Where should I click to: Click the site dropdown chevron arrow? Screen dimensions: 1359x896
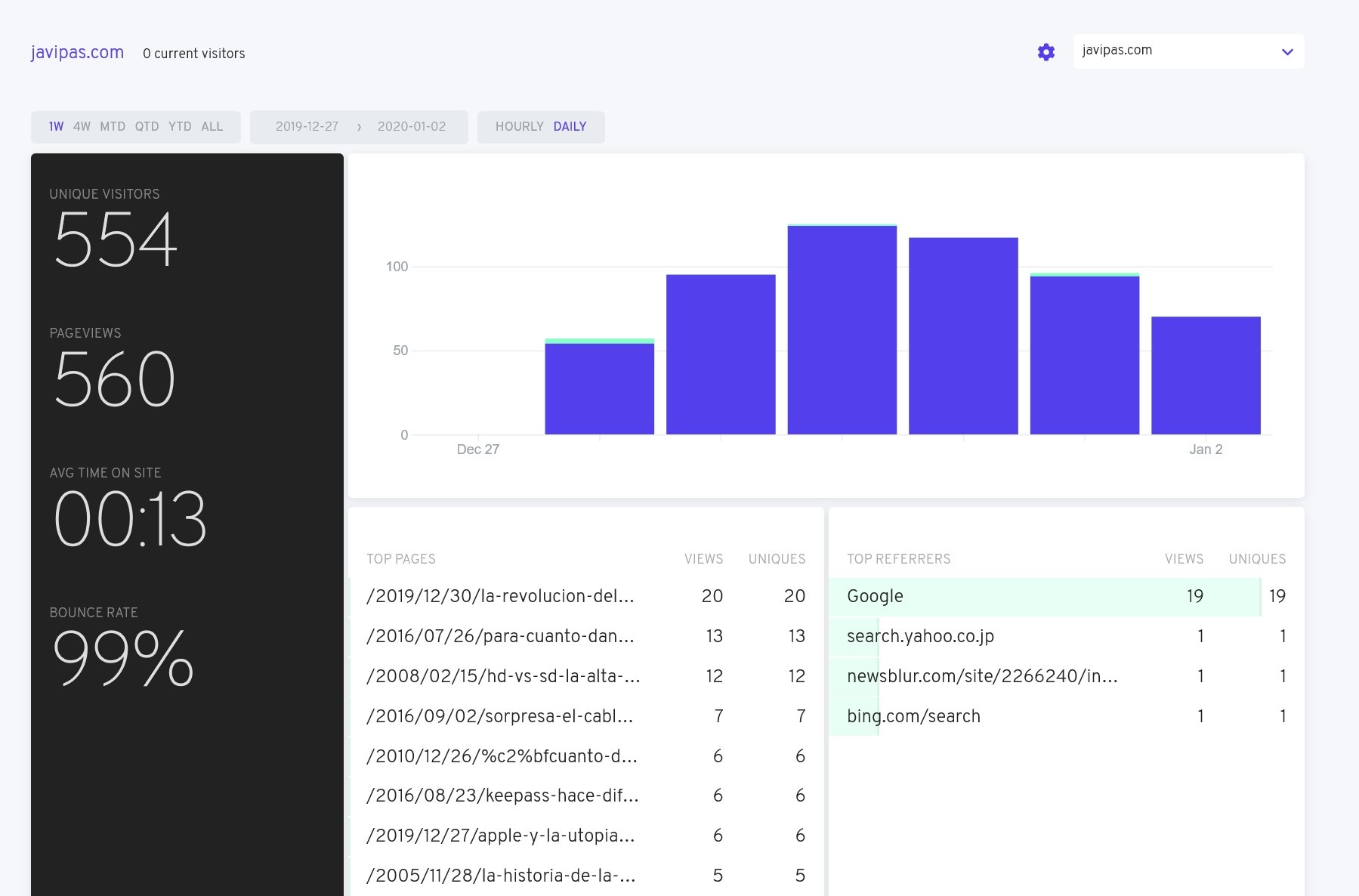(x=1287, y=52)
